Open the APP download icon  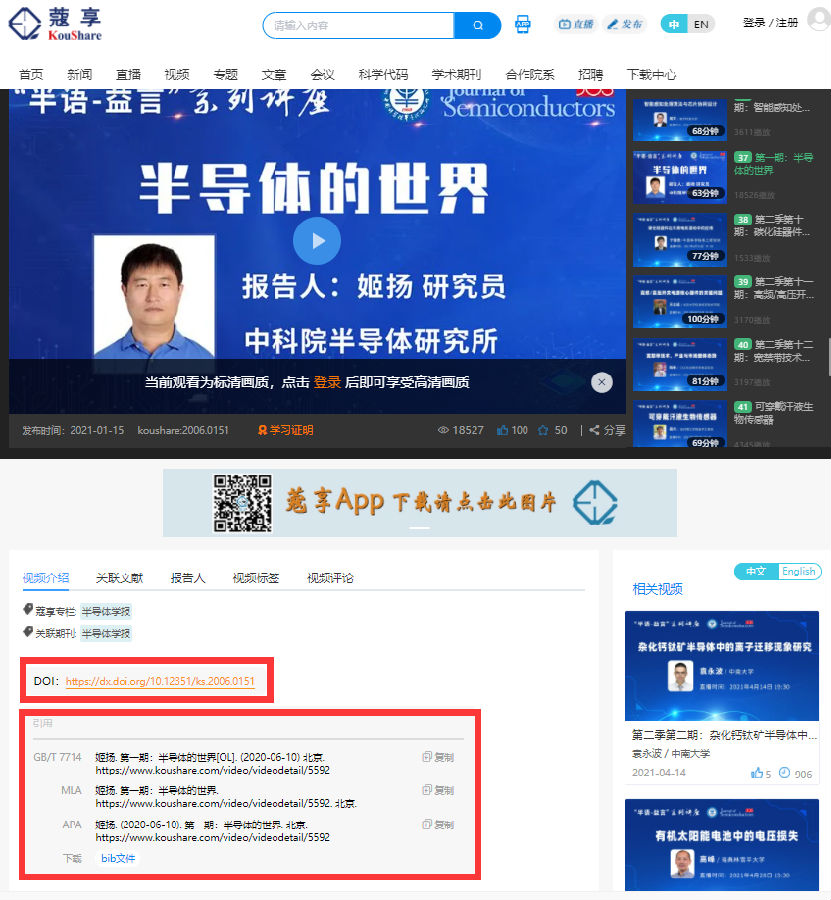522,24
